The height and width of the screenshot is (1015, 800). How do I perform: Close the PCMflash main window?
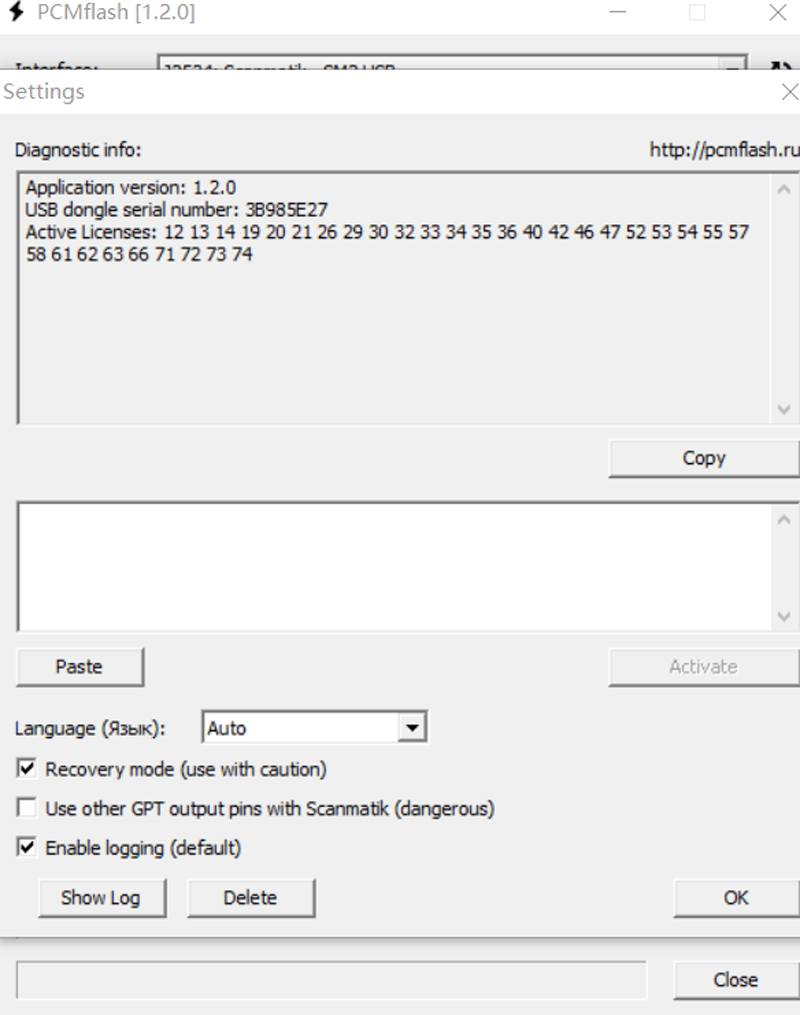(x=777, y=12)
